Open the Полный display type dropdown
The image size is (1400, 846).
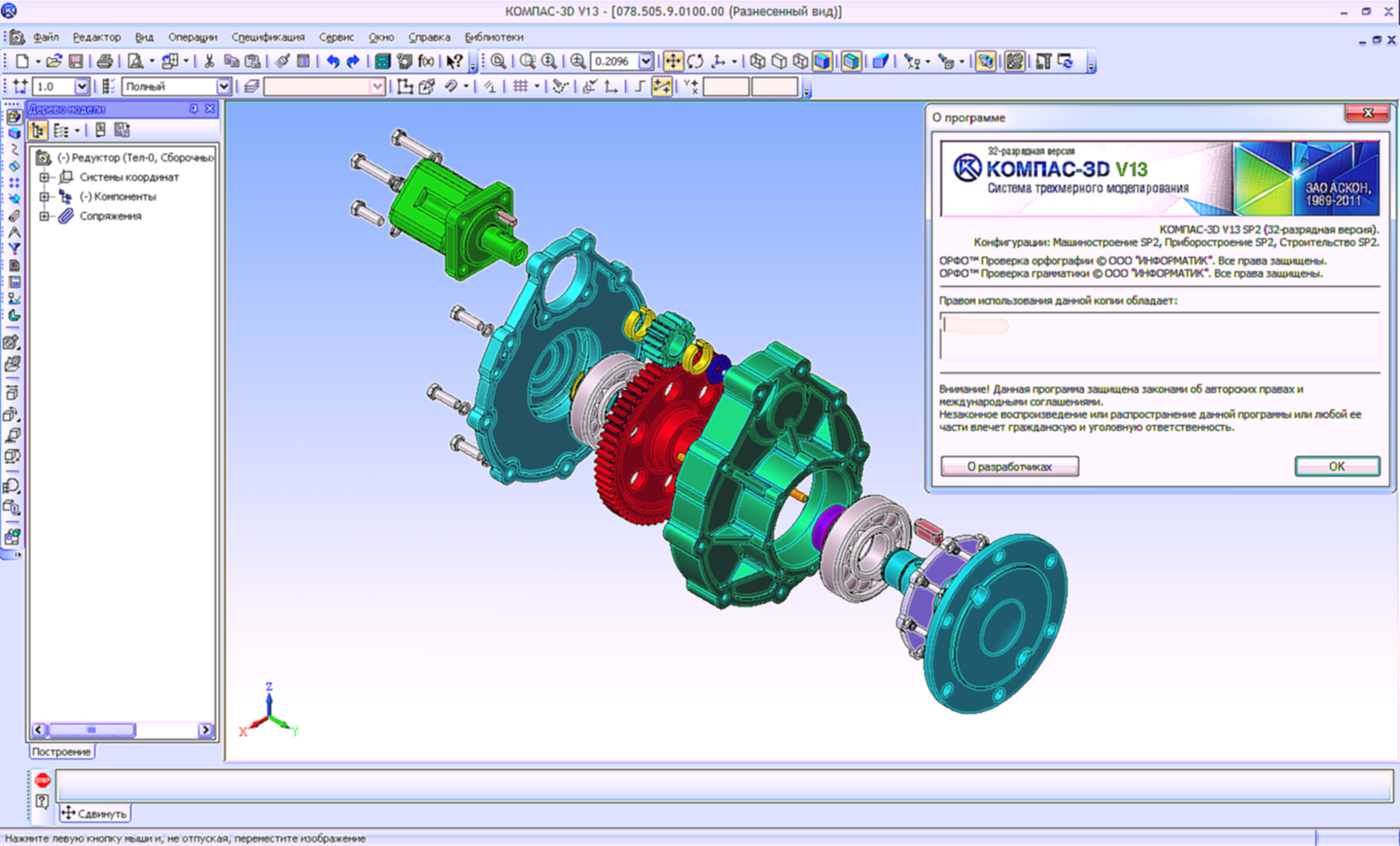[224, 87]
